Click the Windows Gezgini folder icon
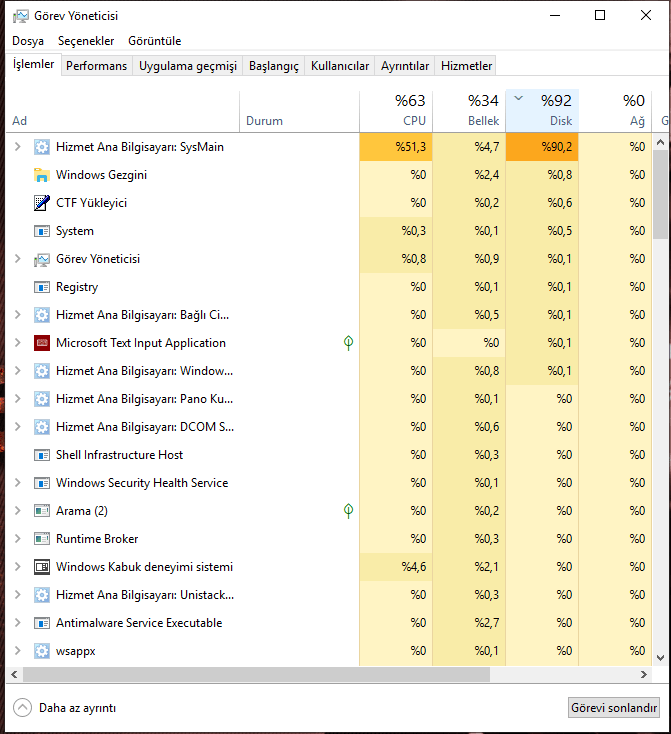 click(42, 175)
